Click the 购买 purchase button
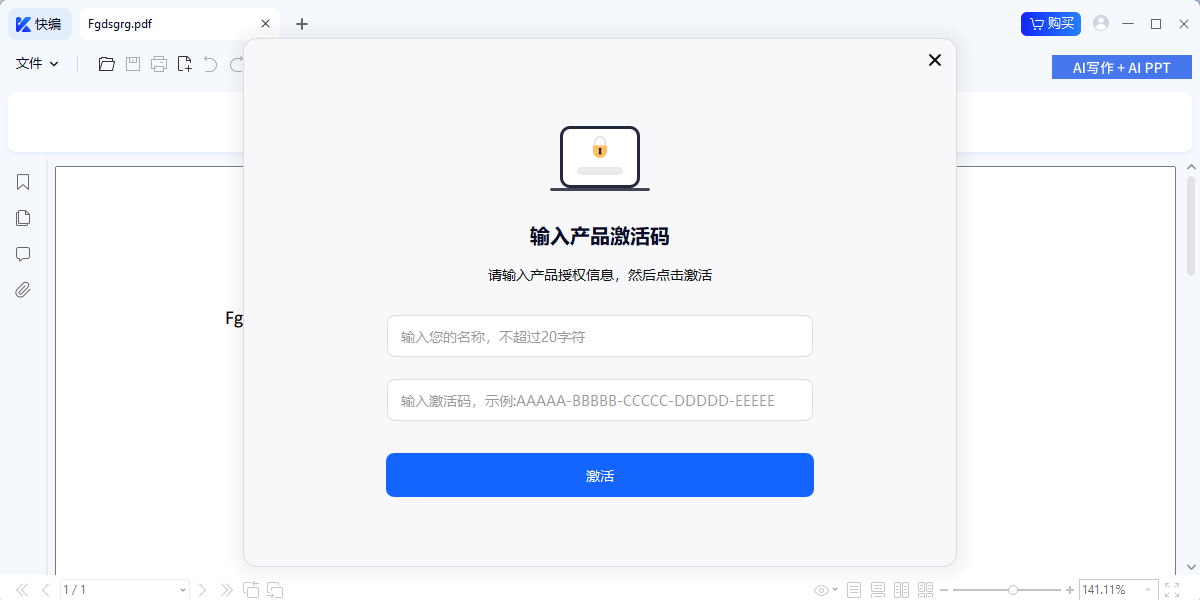 (x=1050, y=23)
